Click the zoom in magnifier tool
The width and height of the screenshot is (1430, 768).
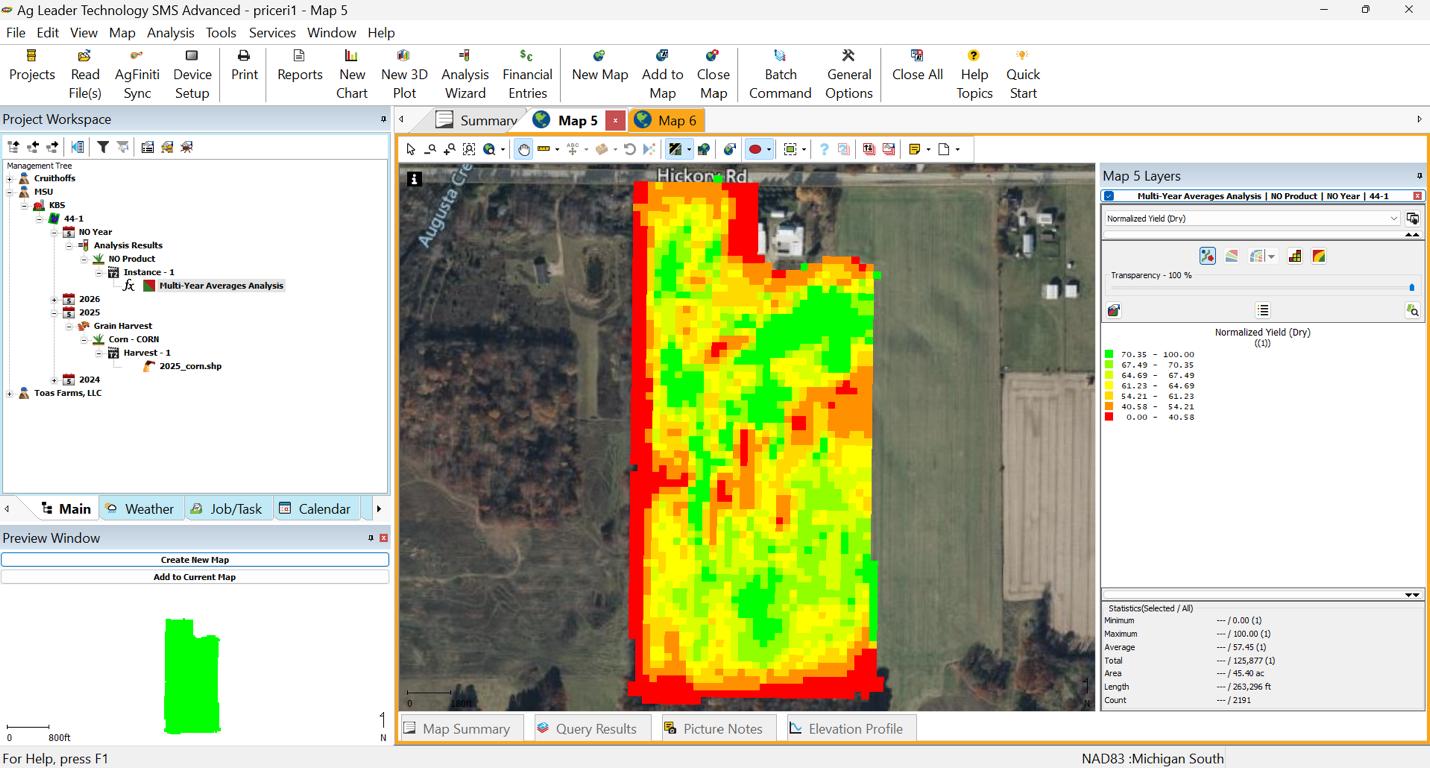pos(449,149)
